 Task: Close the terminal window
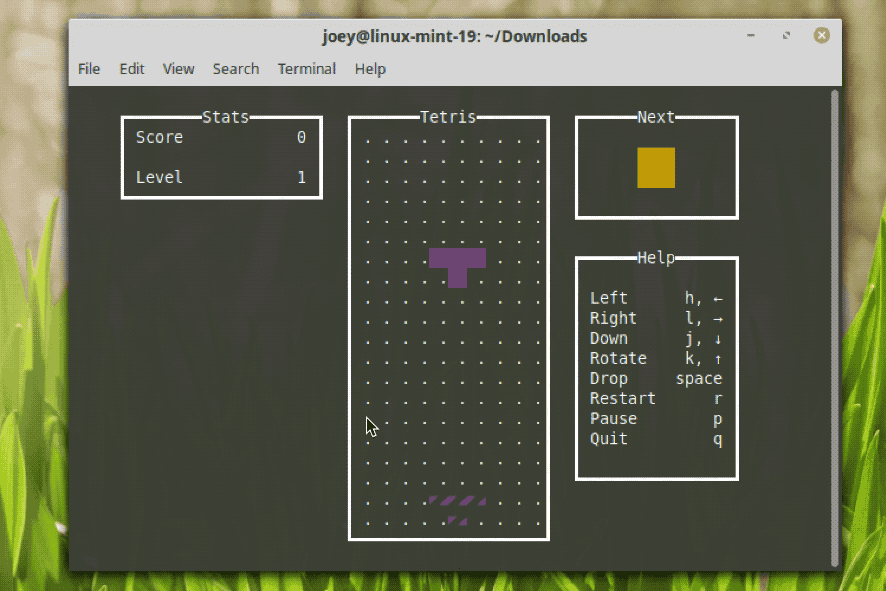[822, 36]
